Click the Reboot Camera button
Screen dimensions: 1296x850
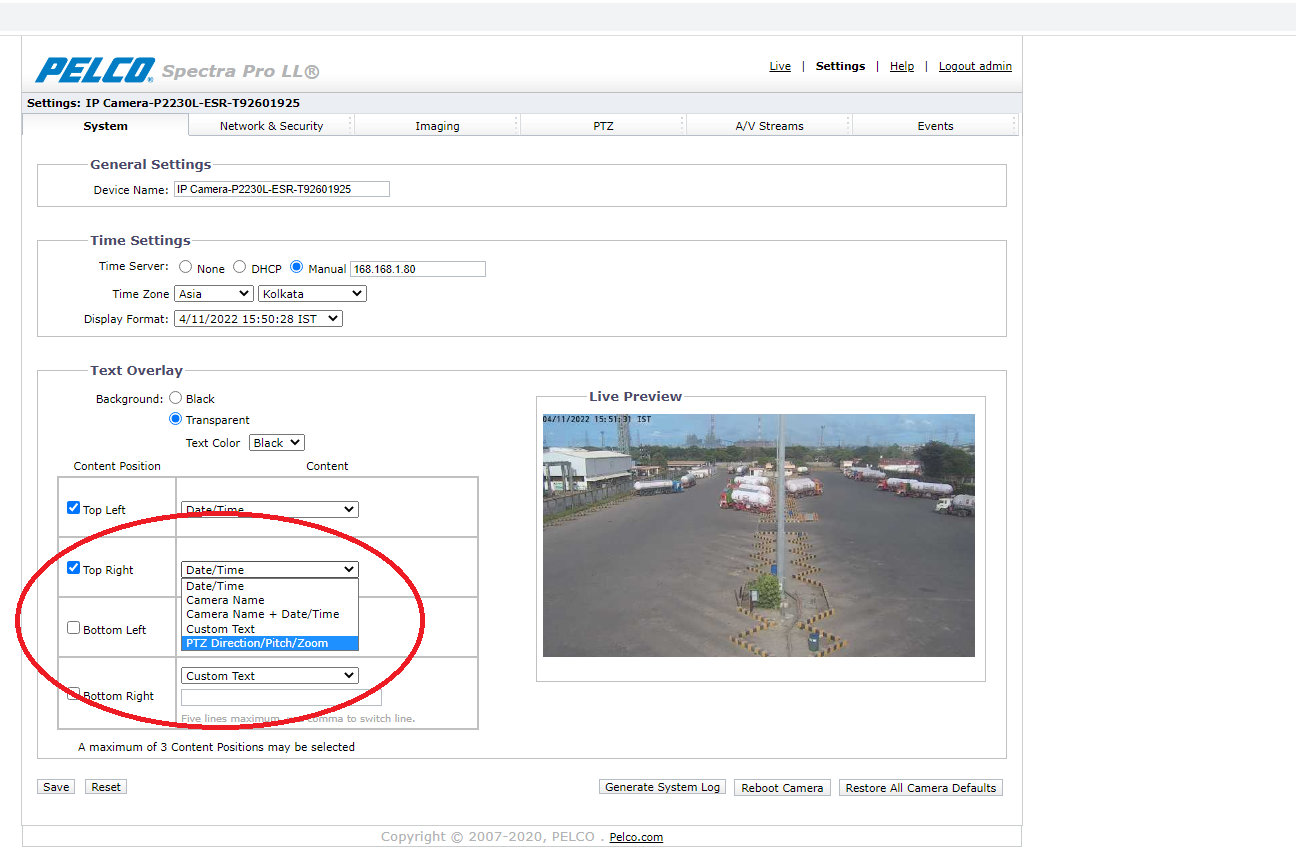781,788
